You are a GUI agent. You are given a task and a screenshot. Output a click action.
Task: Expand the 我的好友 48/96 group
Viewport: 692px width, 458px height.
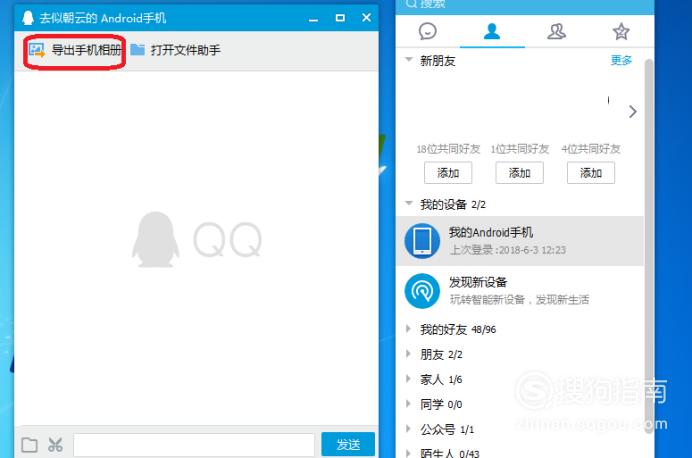[408, 329]
